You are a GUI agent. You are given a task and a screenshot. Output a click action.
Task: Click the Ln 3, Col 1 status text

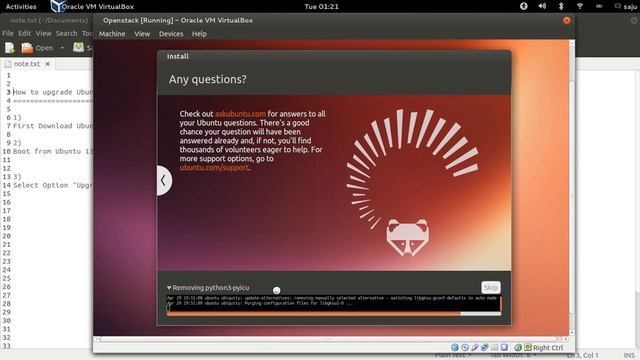[582, 356]
